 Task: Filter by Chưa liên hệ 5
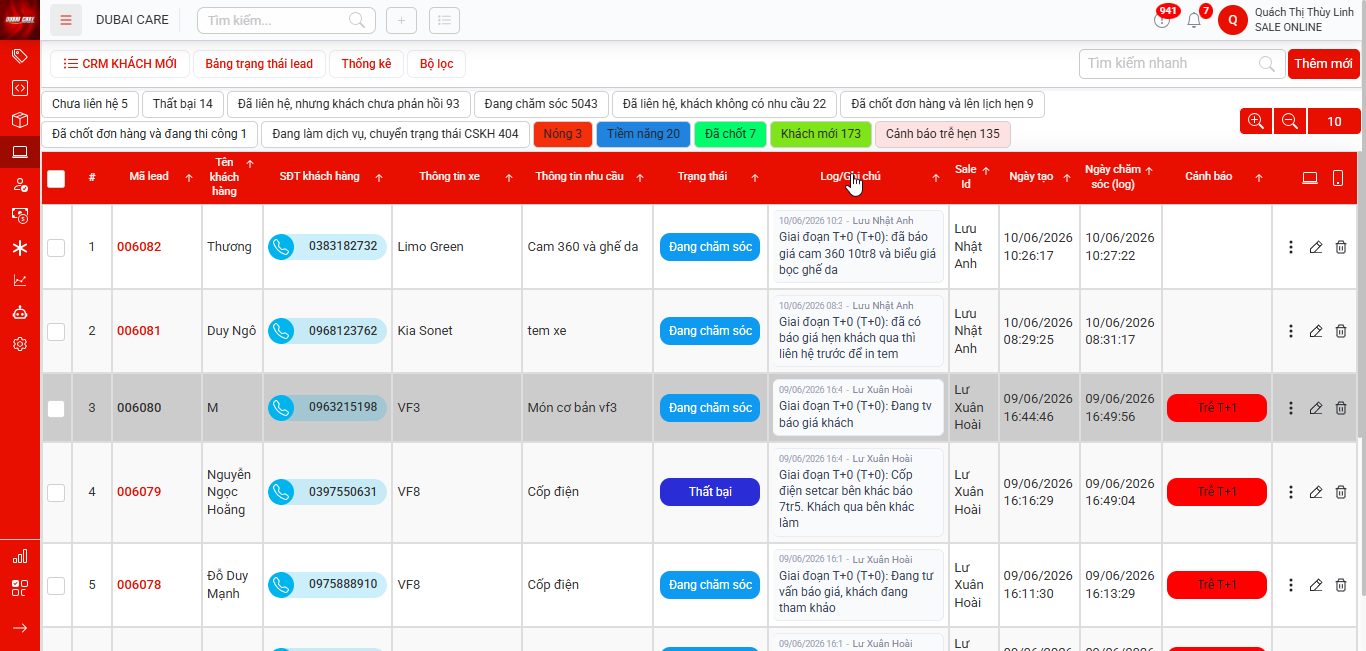90,104
